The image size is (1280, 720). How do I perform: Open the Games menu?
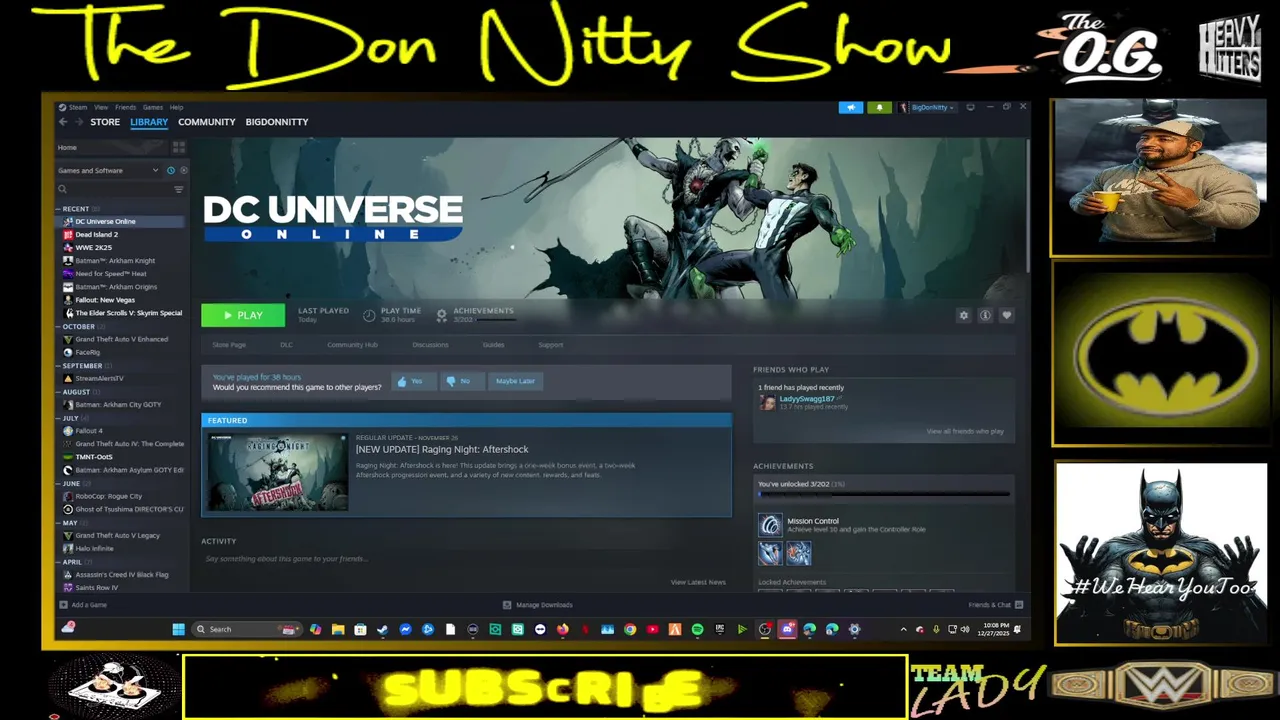(x=152, y=107)
